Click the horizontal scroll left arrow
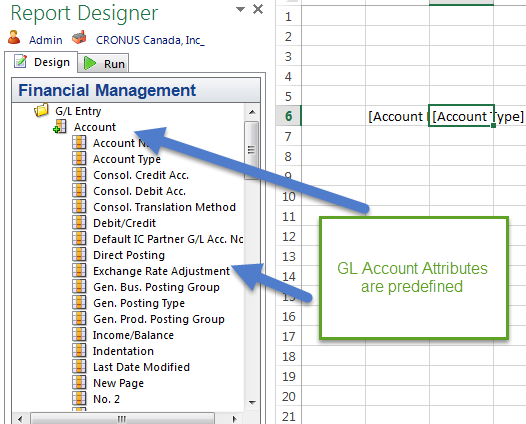 20,419
